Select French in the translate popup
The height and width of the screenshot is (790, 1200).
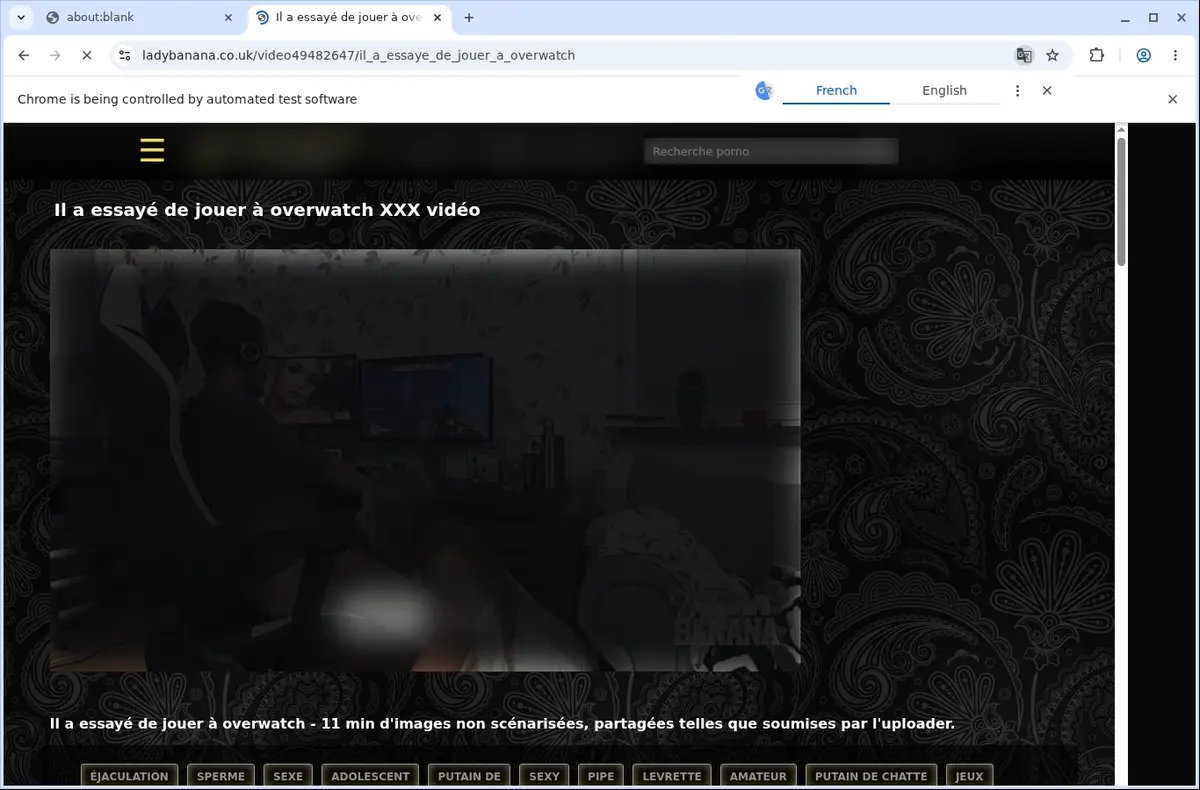pyautogui.click(x=836, y=90)
